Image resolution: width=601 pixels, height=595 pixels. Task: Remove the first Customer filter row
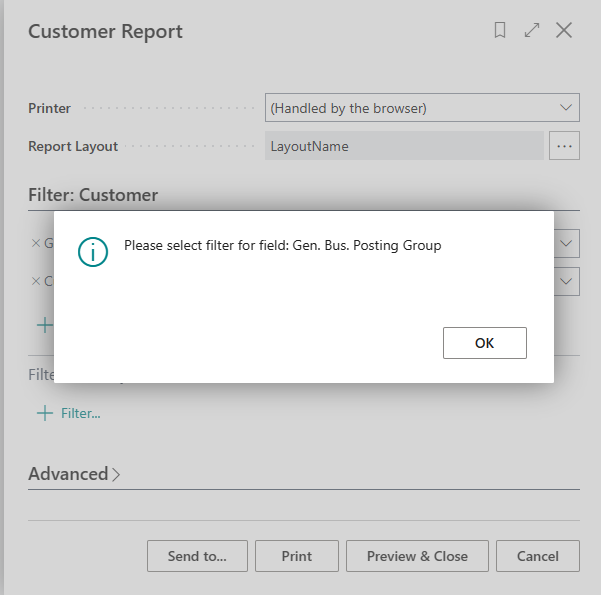36,243
